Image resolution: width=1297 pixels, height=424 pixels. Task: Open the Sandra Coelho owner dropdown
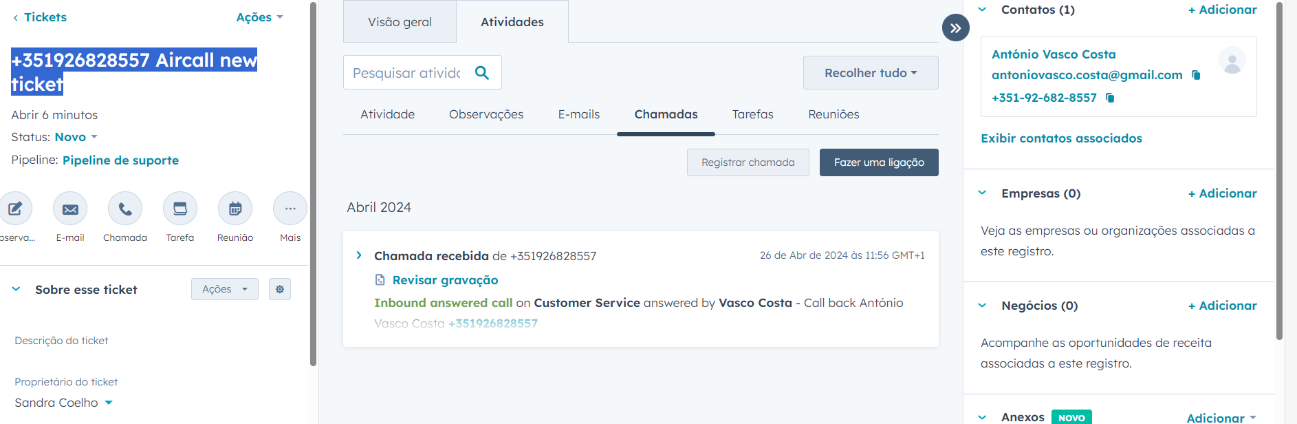(x=64, y=403)
